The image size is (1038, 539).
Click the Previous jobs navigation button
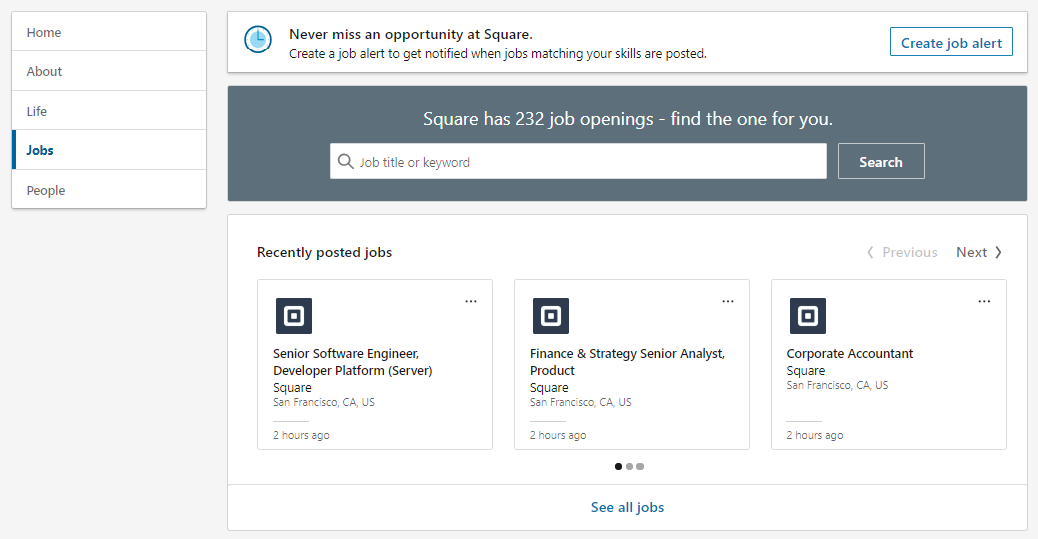(x=902, y=252)
